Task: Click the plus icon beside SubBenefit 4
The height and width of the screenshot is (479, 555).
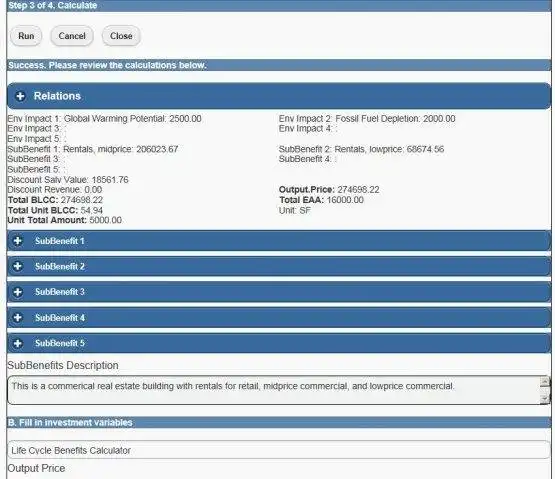Action: tap(18, 318)
